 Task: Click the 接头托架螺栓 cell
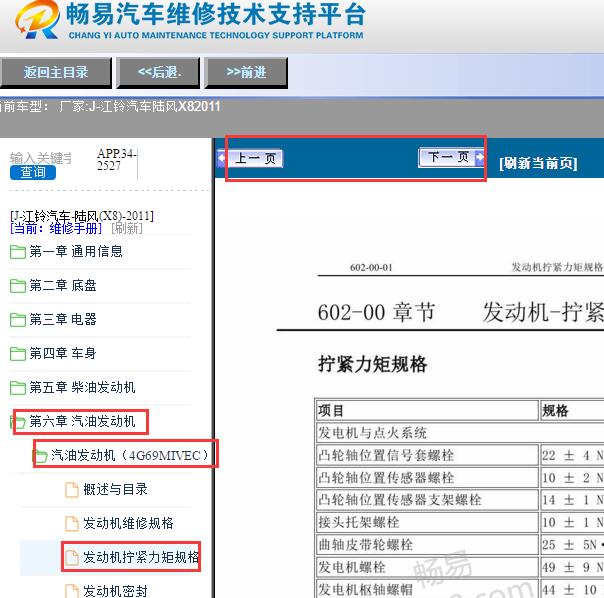click(x=427, y=522)
